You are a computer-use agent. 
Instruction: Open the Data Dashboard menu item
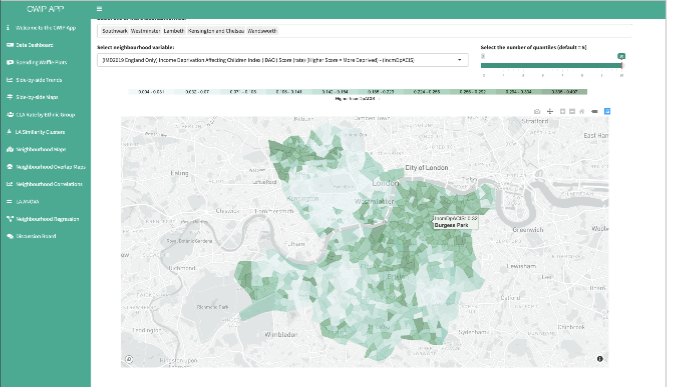(x=34, y=45)
